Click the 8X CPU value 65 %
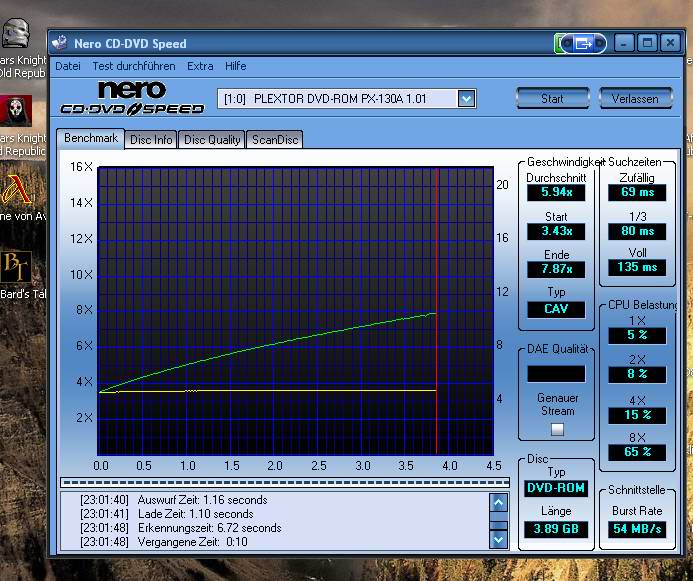The image size is (693, 581). coord(637,452)
